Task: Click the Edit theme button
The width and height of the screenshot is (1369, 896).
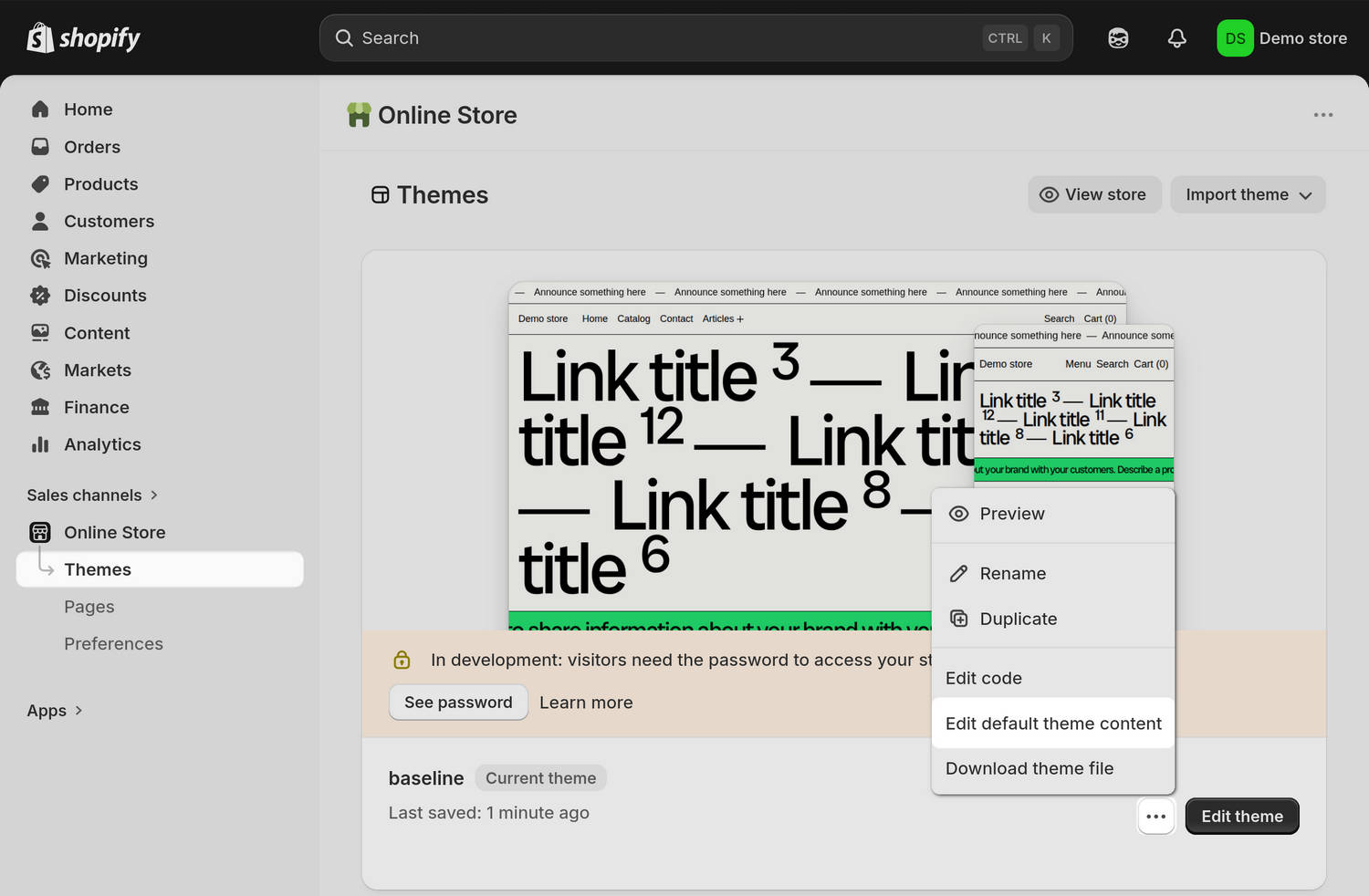Action: pyautogui.click(x=1241, y=816)
